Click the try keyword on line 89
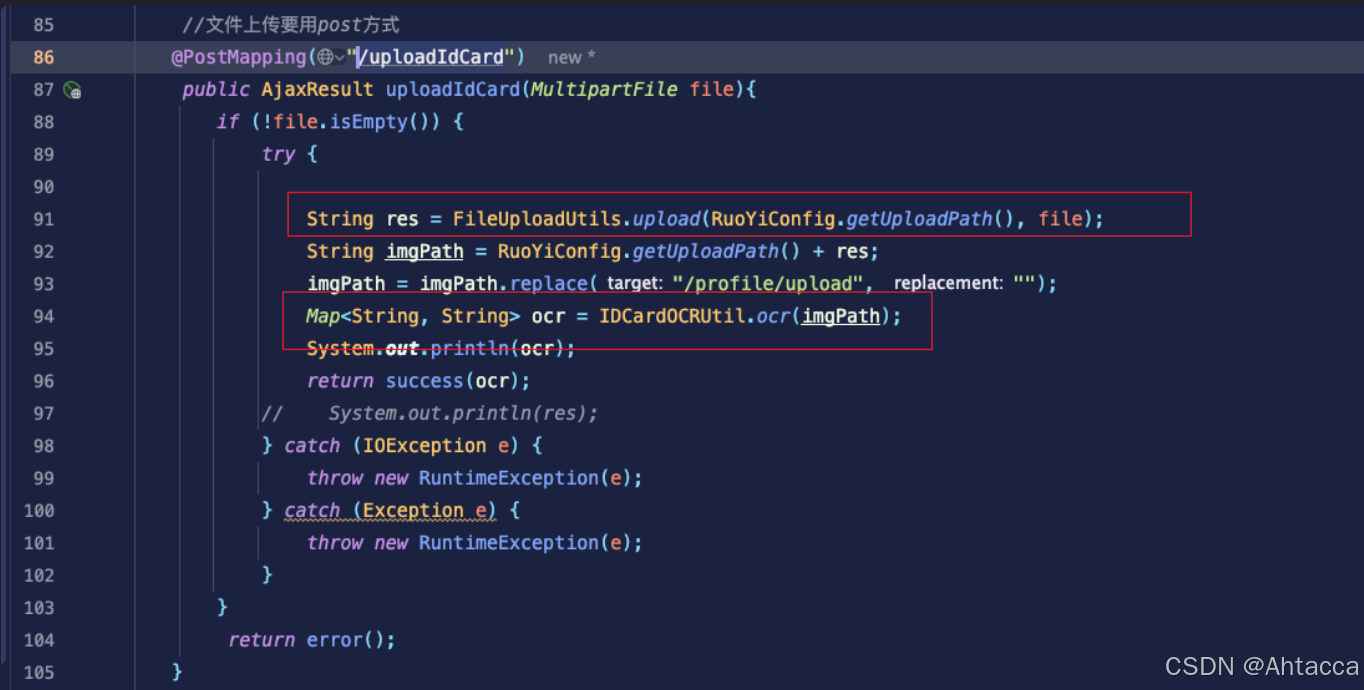 tap(278, 154)
